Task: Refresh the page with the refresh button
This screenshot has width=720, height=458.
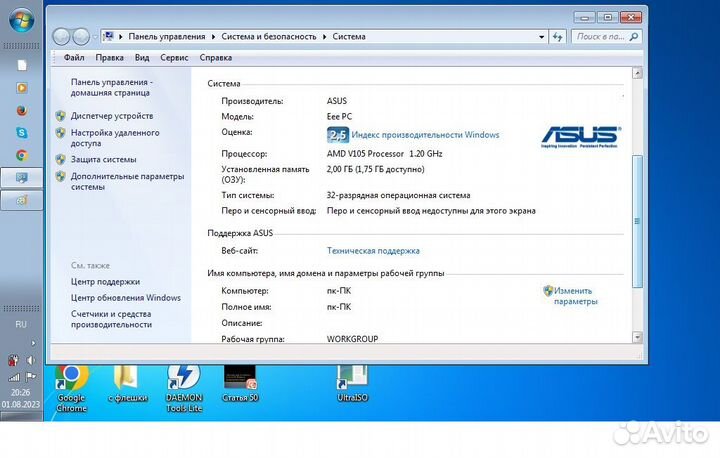Action: 558,37
